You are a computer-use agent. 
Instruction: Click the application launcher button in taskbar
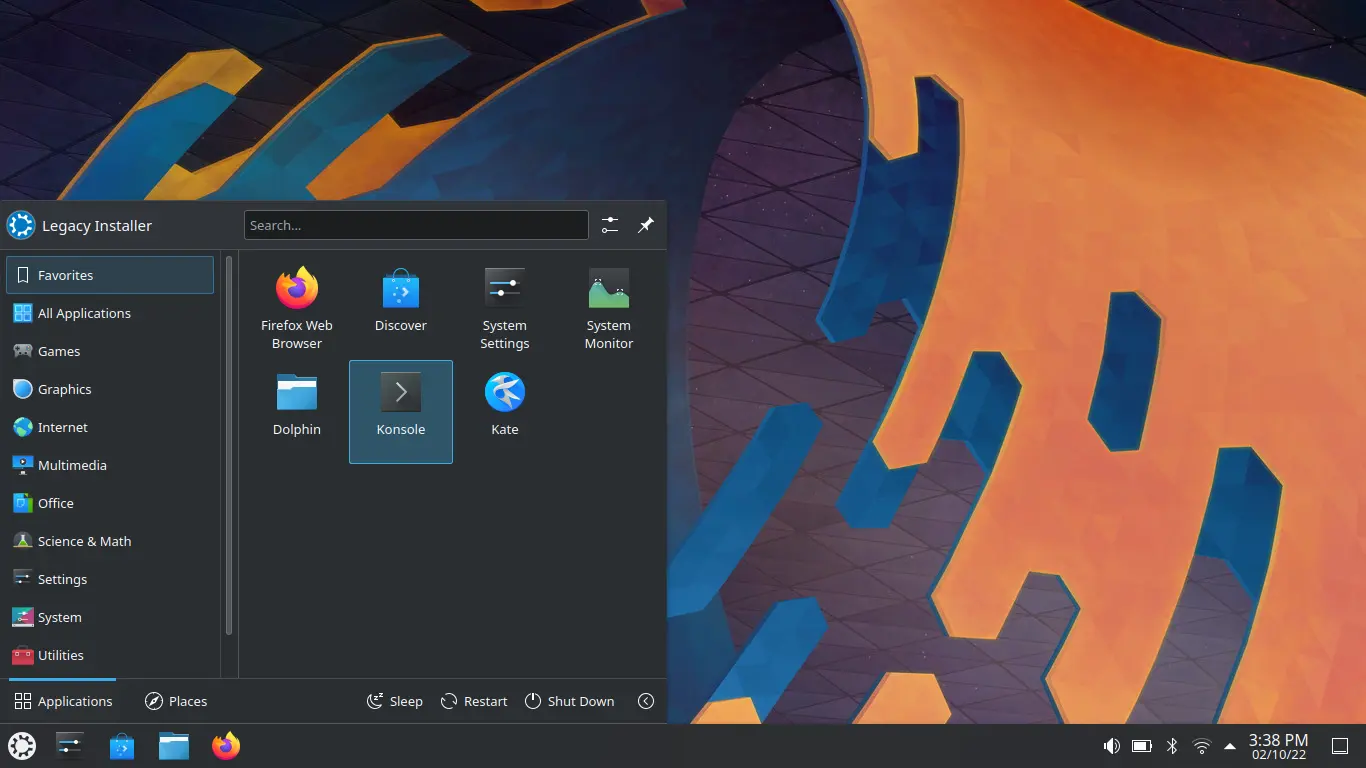tap(22, 746)
